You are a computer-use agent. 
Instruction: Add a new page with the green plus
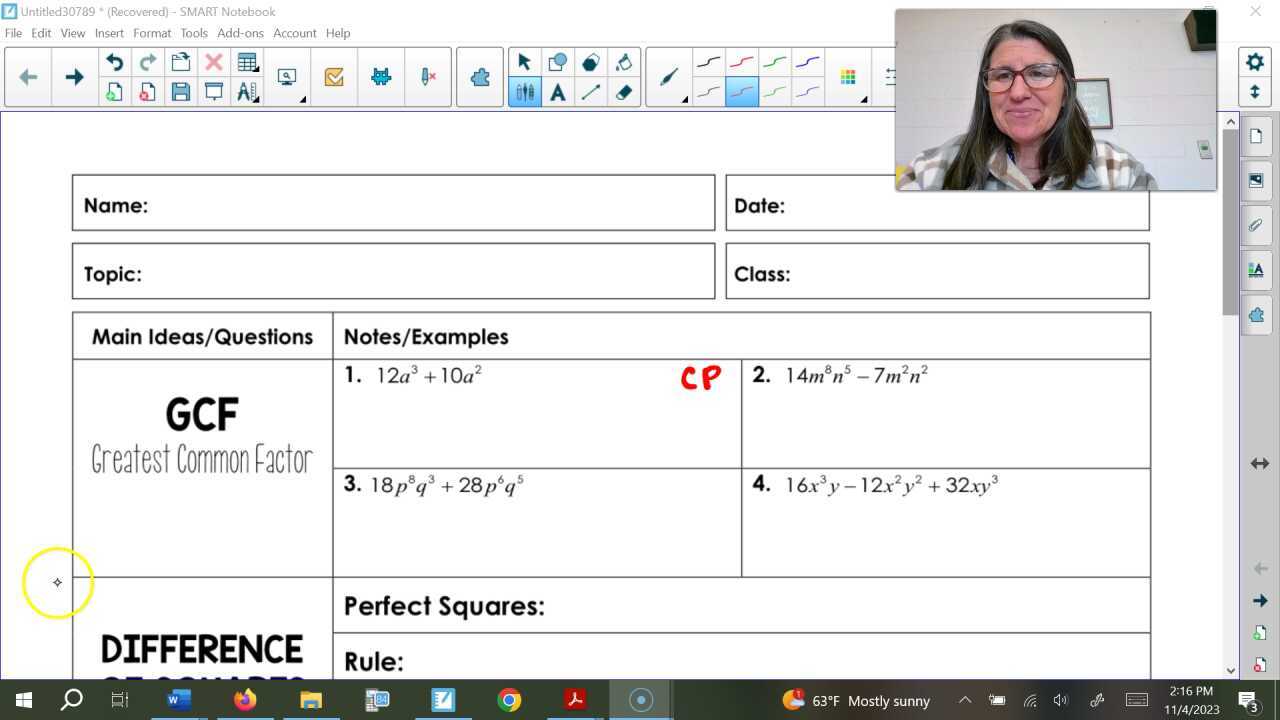[x=115, y=93]
